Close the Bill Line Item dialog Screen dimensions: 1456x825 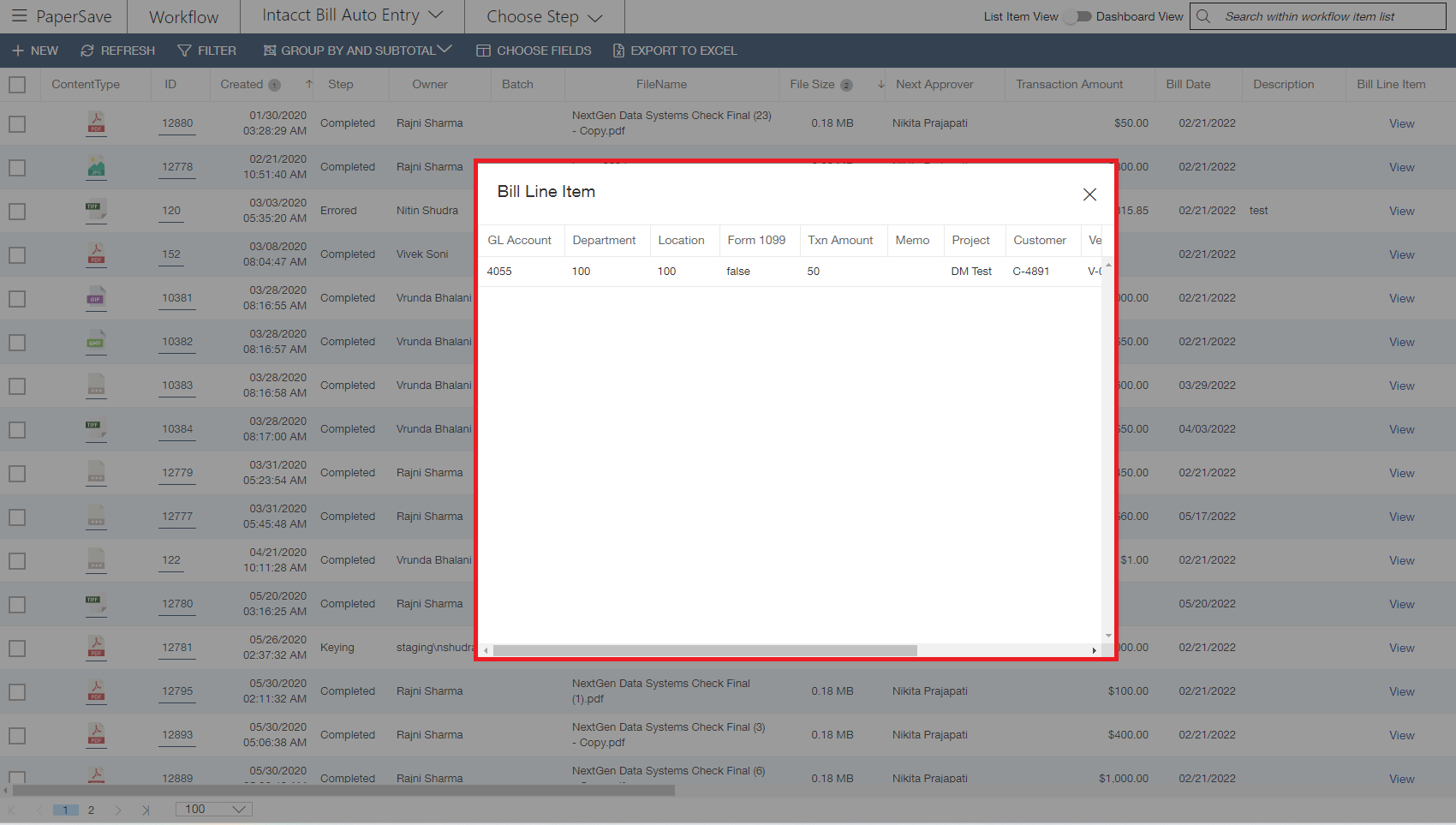pyautogui.click(x=1089, y=194)
